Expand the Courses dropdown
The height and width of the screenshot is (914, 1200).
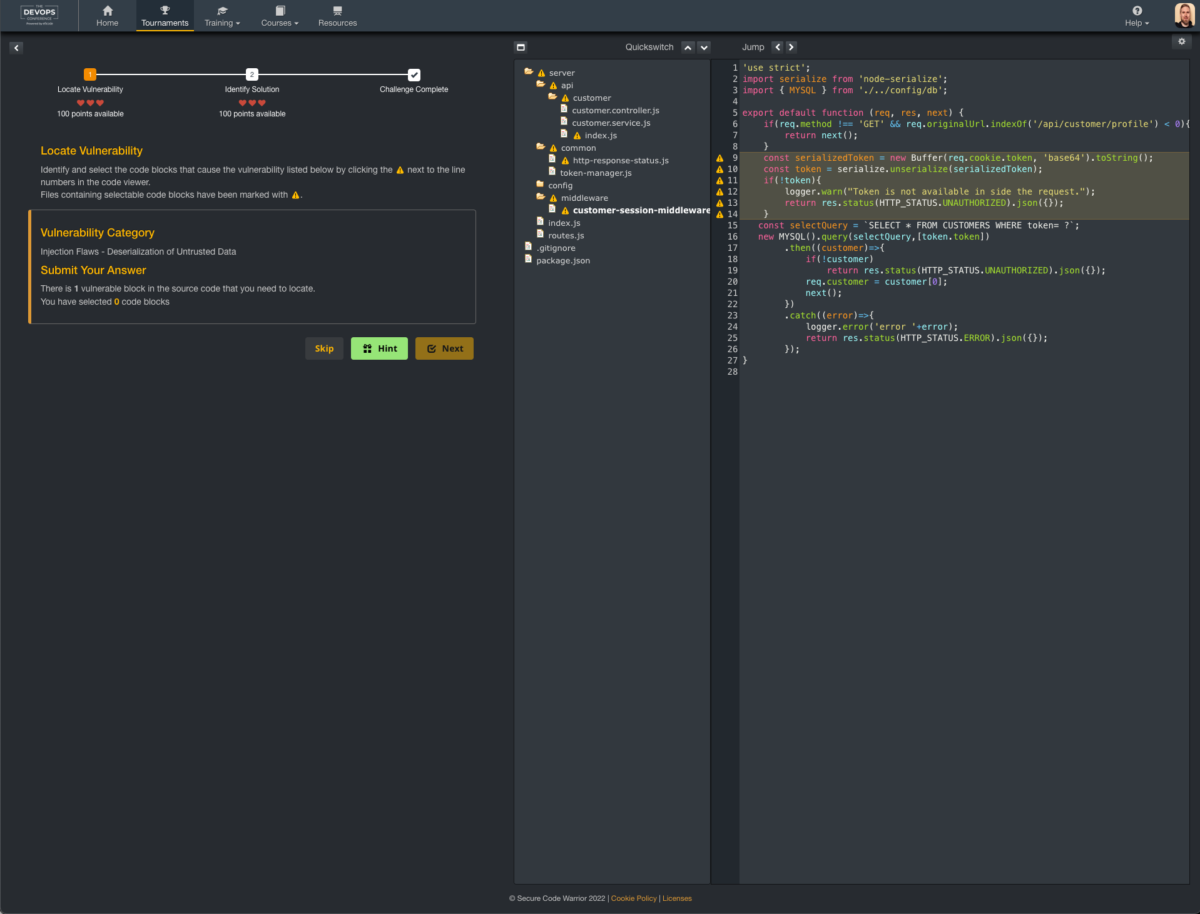click(279, 16)
